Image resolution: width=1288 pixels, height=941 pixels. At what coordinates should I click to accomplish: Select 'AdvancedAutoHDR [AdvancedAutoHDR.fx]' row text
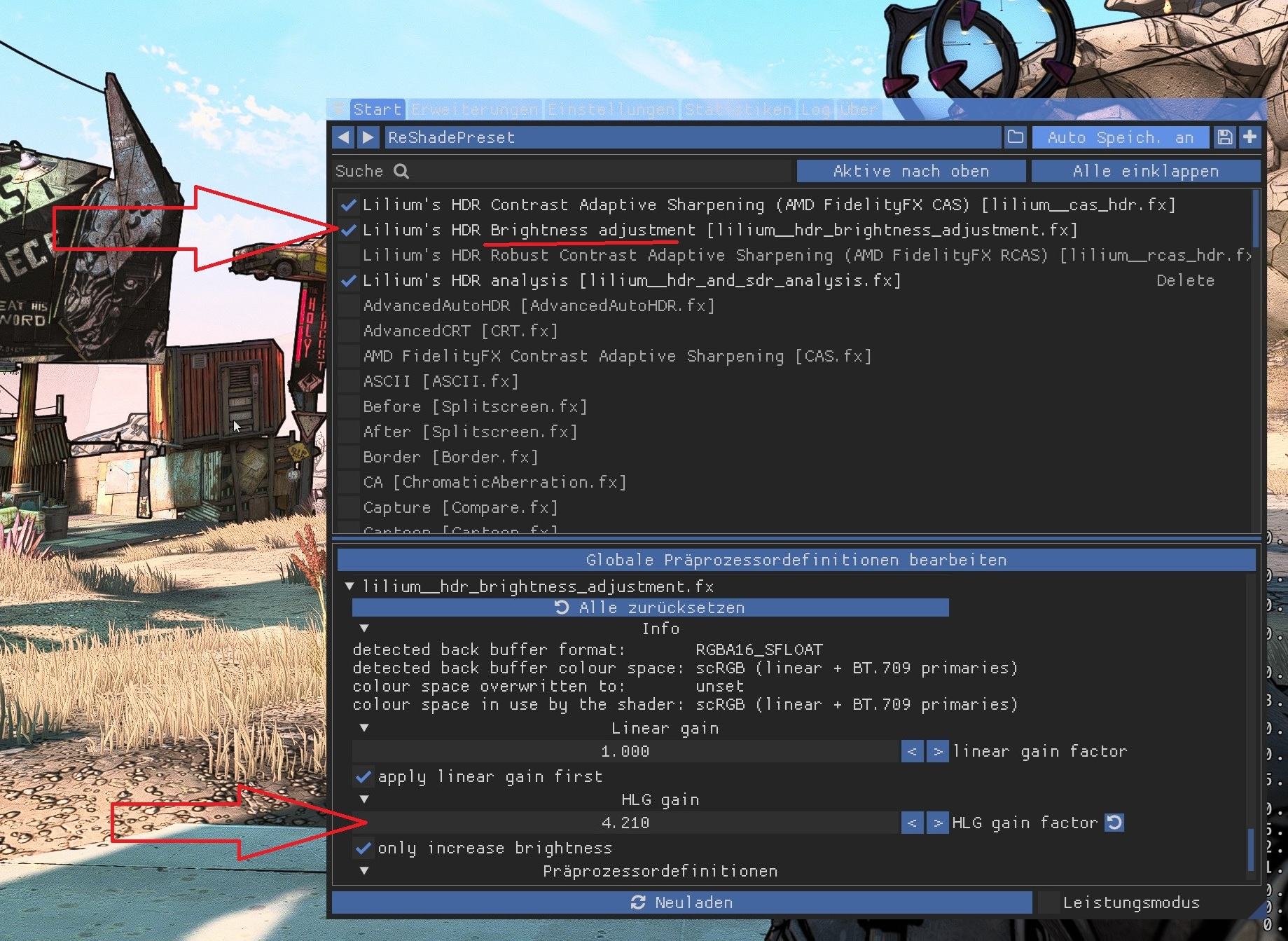539,305
